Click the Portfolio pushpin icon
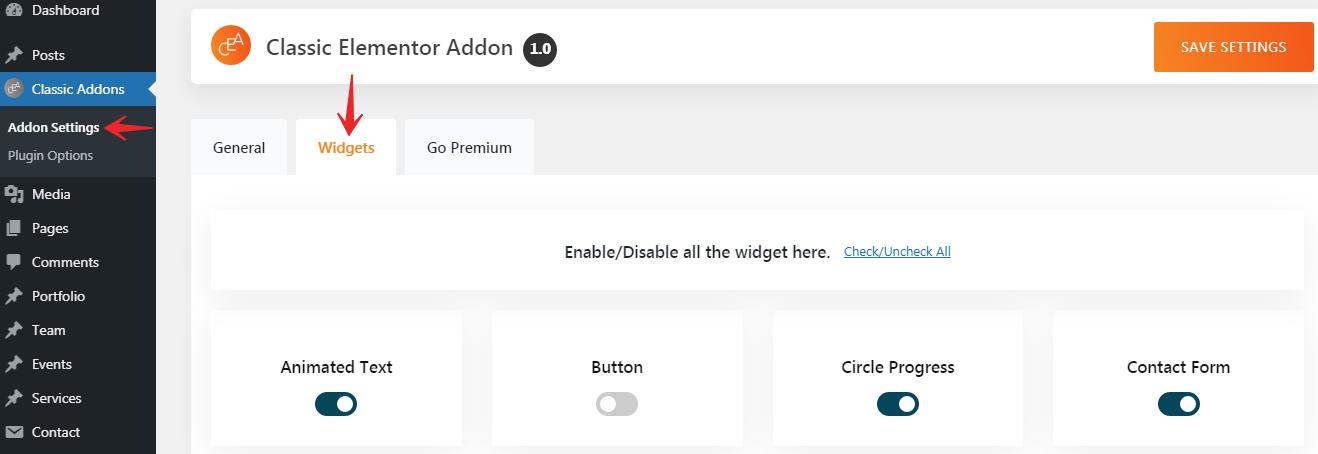 pyautogui.click(x=14, y=296)
